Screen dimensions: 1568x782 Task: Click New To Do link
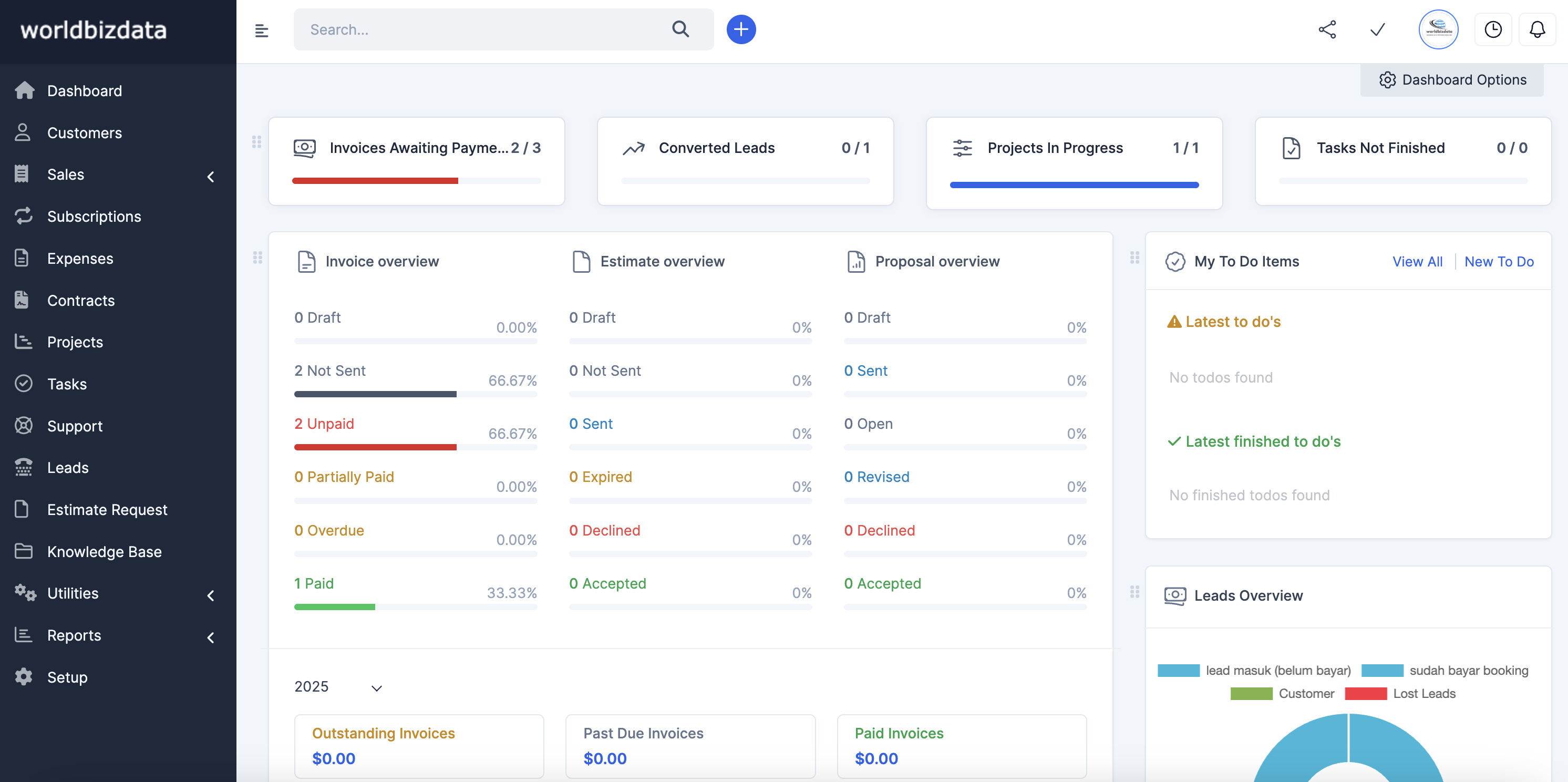[1499, 262]
